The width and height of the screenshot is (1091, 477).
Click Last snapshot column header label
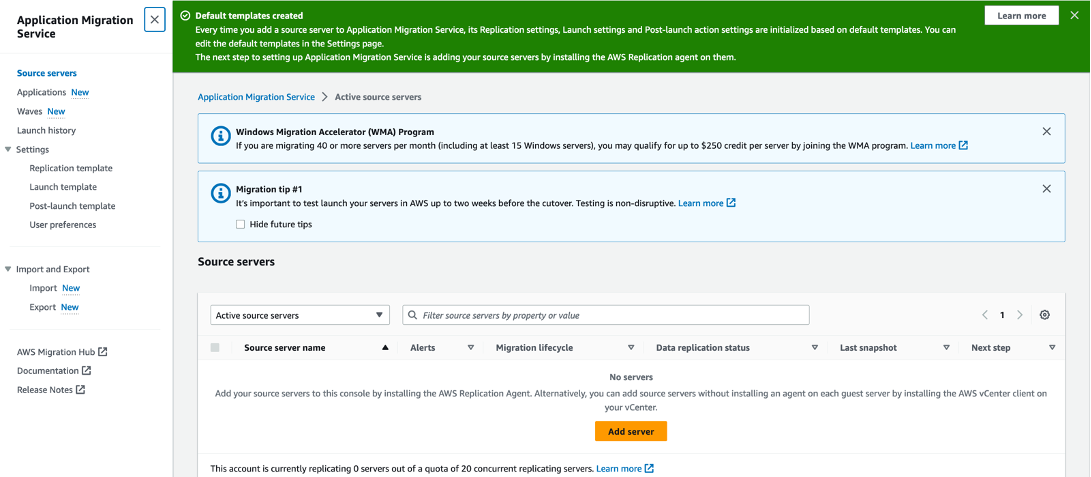click(868, 348)
